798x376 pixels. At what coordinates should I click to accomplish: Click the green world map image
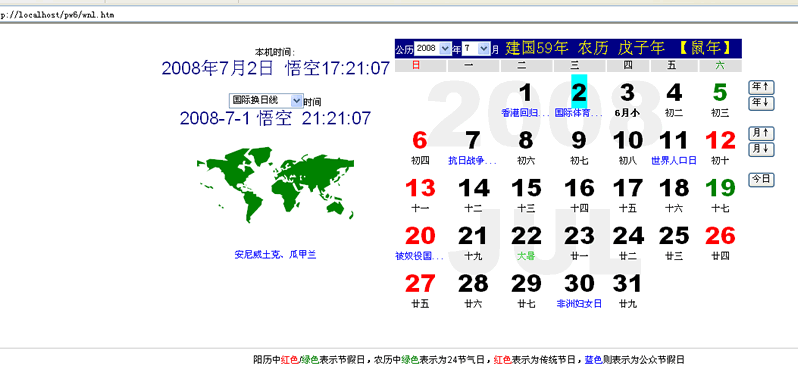coord(275,185)
